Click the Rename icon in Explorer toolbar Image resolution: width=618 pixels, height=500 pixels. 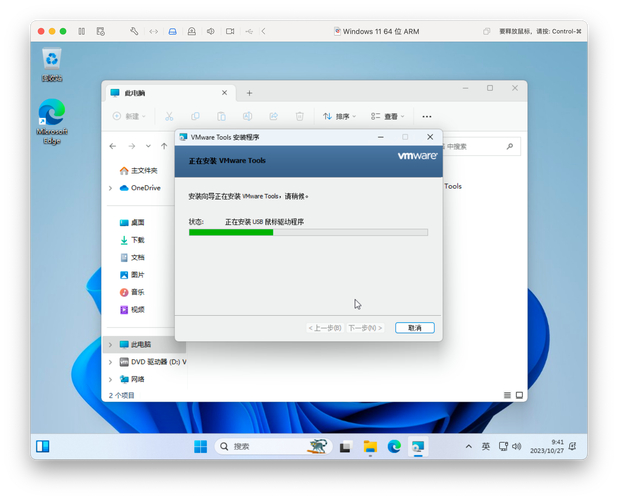tap(247, 116)
